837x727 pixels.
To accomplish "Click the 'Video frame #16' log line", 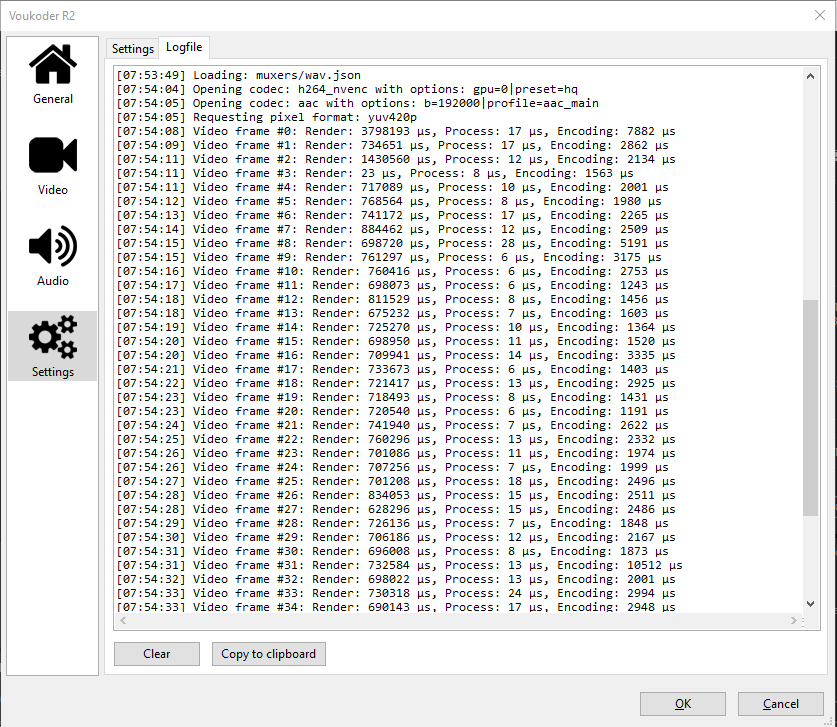I will point(396,355).
